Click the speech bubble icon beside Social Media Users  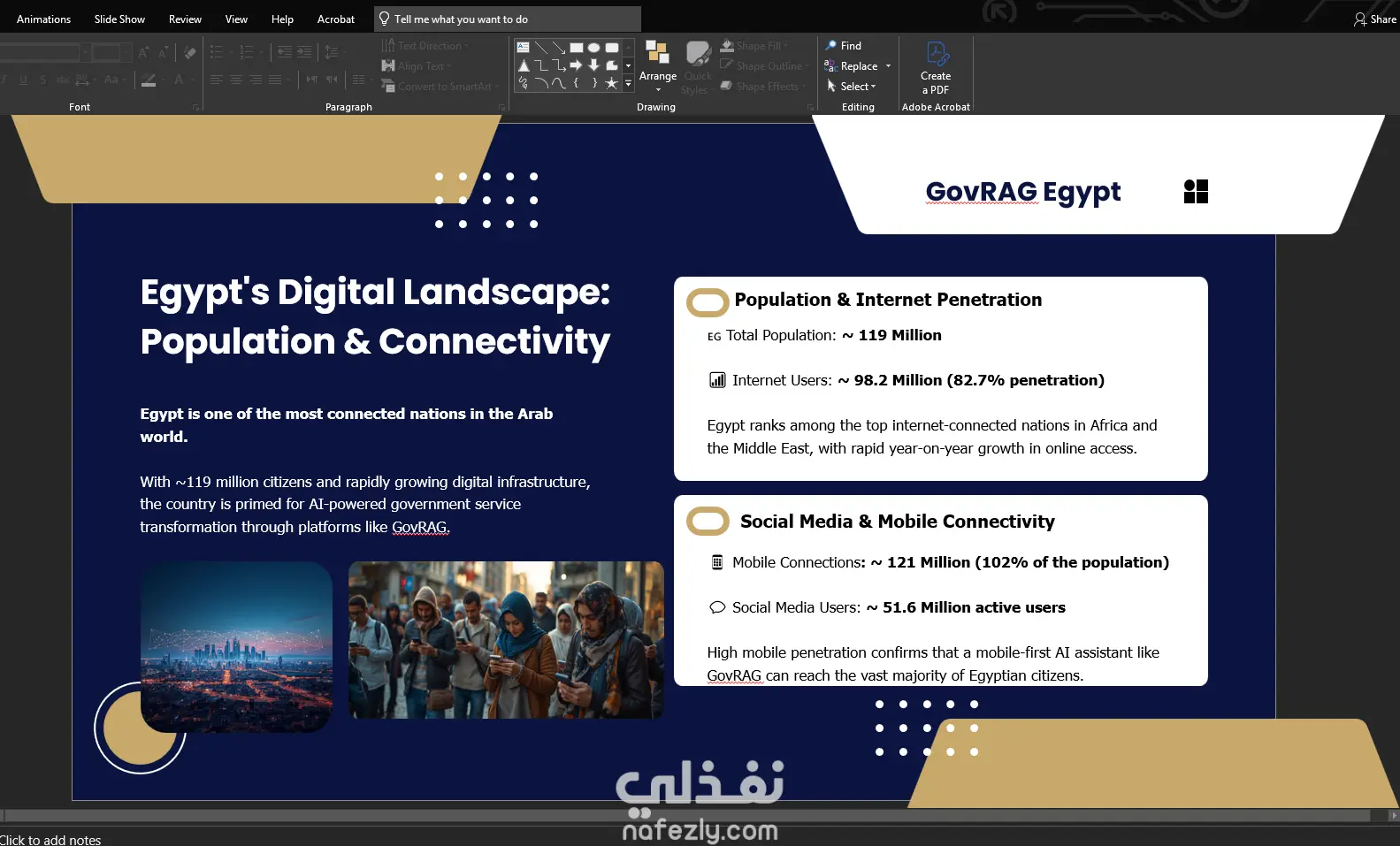[x=717, y=607]
